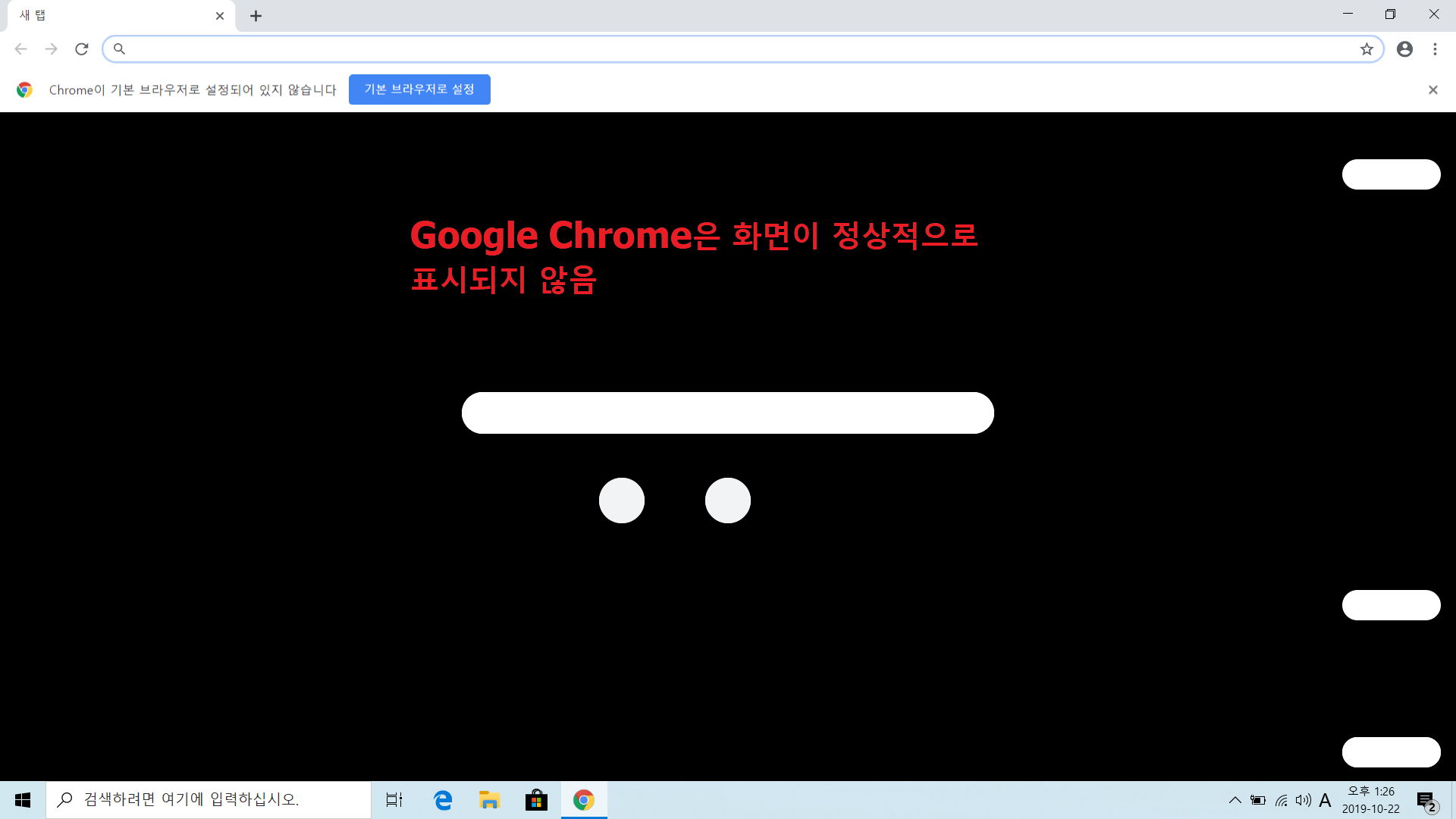
Task: Open the volume speaker tray icon
Action: (x=1304, y=800)
